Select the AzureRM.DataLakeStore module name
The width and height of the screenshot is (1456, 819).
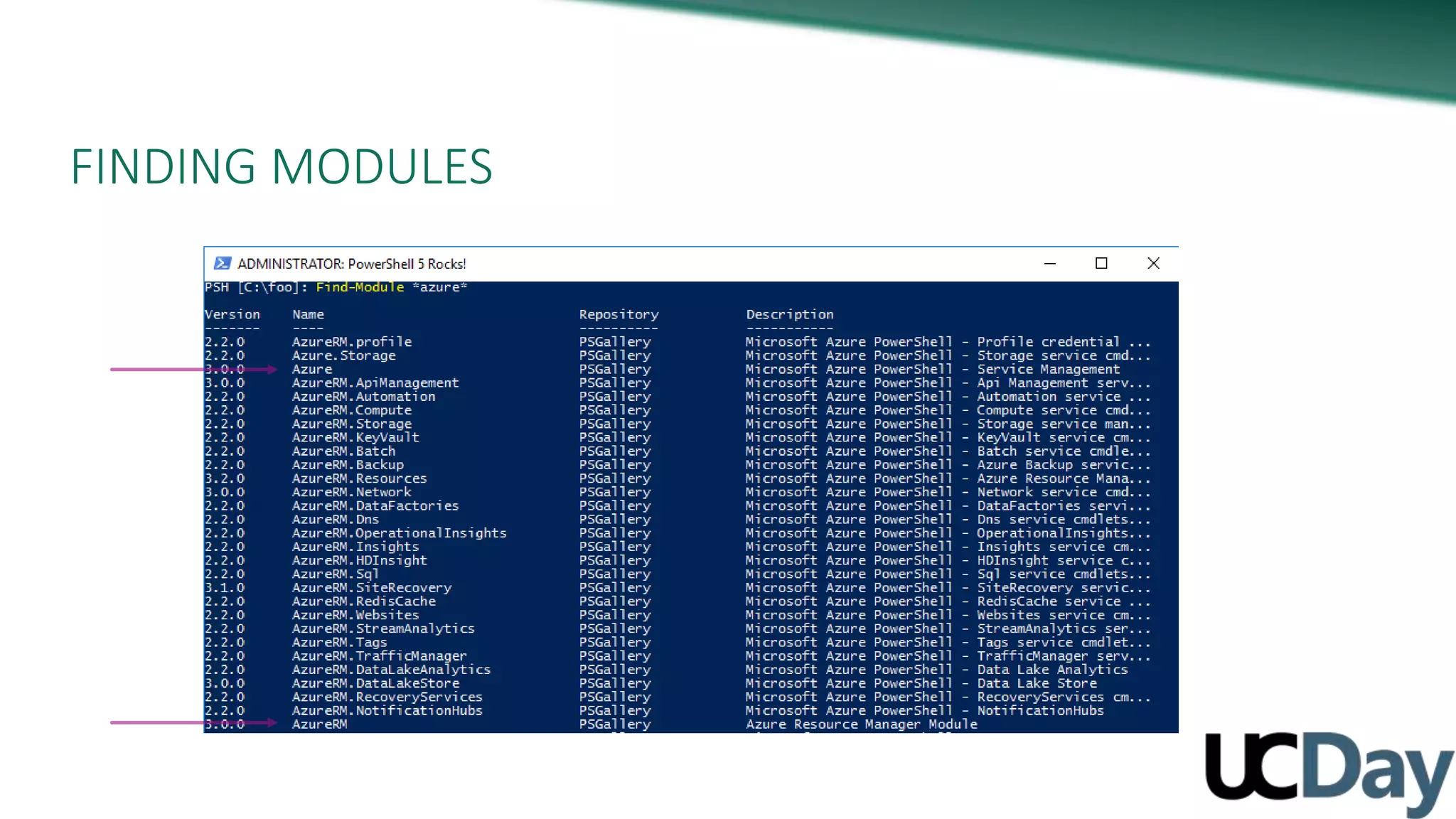pyautogui.click(x=376, y=683)
